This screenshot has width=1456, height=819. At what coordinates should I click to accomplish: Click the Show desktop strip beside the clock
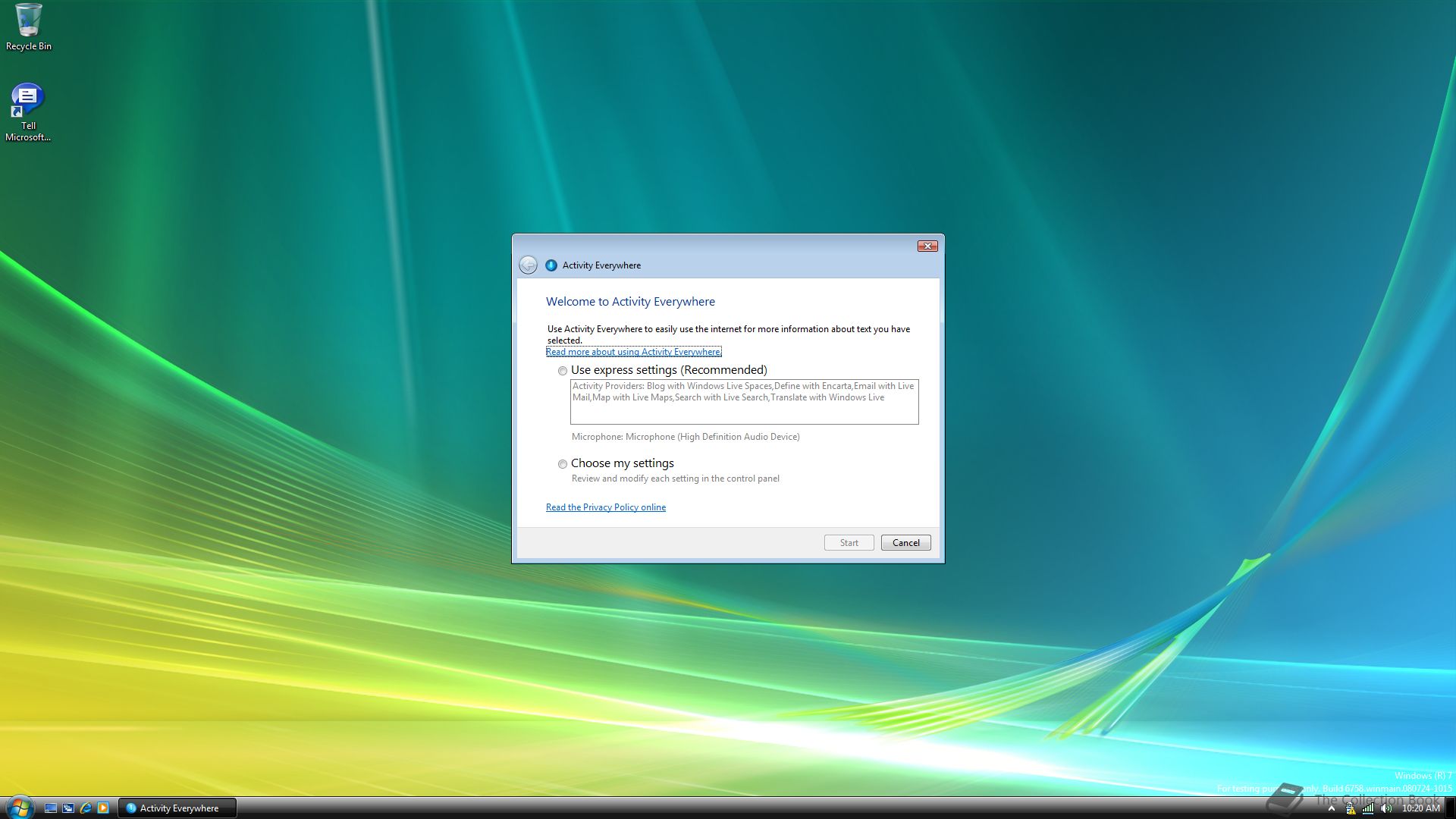1450,808
